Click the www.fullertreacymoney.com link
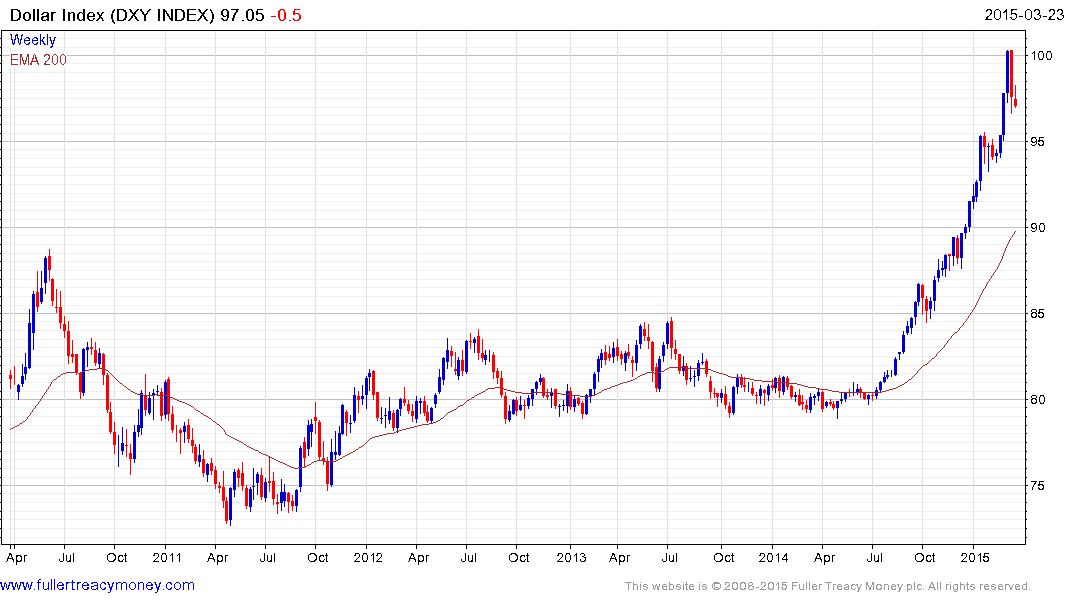This screenshot has height=600, width=1075. tap(98, 585)
